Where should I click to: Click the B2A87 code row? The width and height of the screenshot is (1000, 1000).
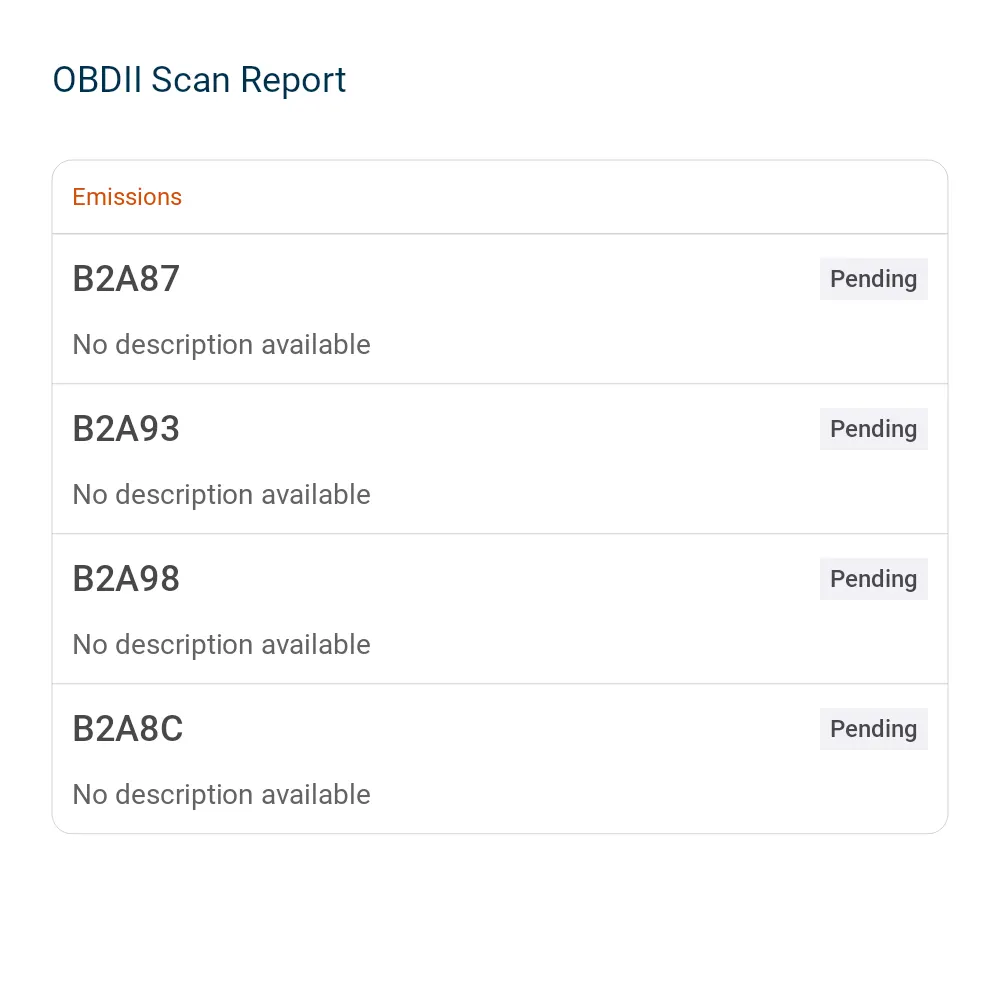[x=500, y=309]
